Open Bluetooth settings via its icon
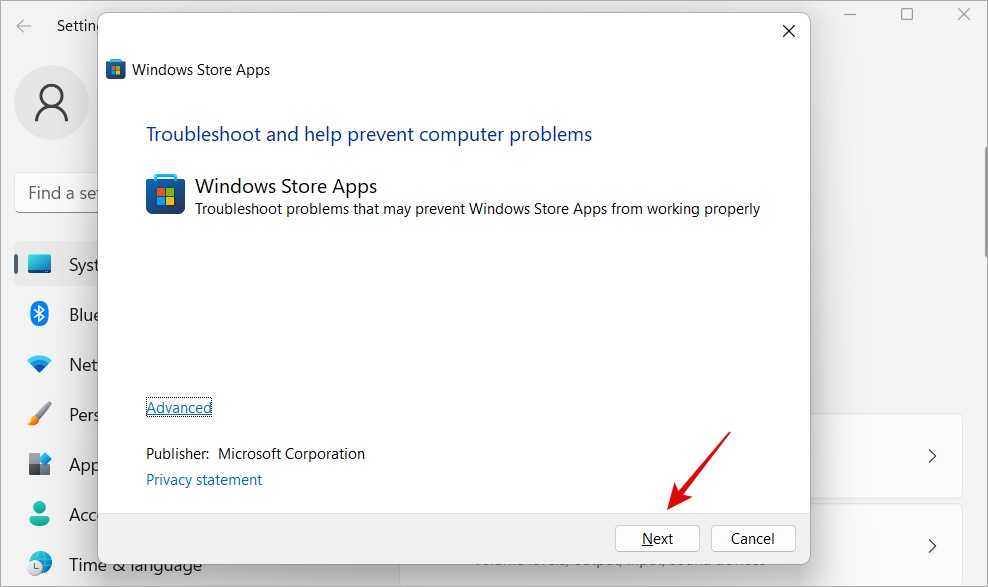 (40, 314)
